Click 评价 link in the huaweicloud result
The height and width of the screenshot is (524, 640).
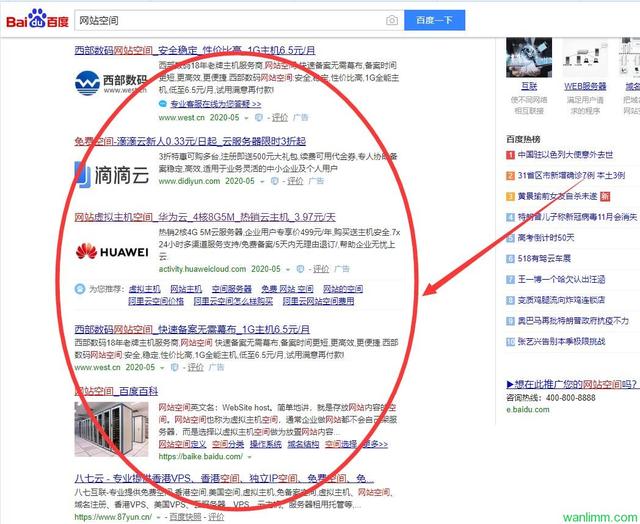(x=321, y=269)
